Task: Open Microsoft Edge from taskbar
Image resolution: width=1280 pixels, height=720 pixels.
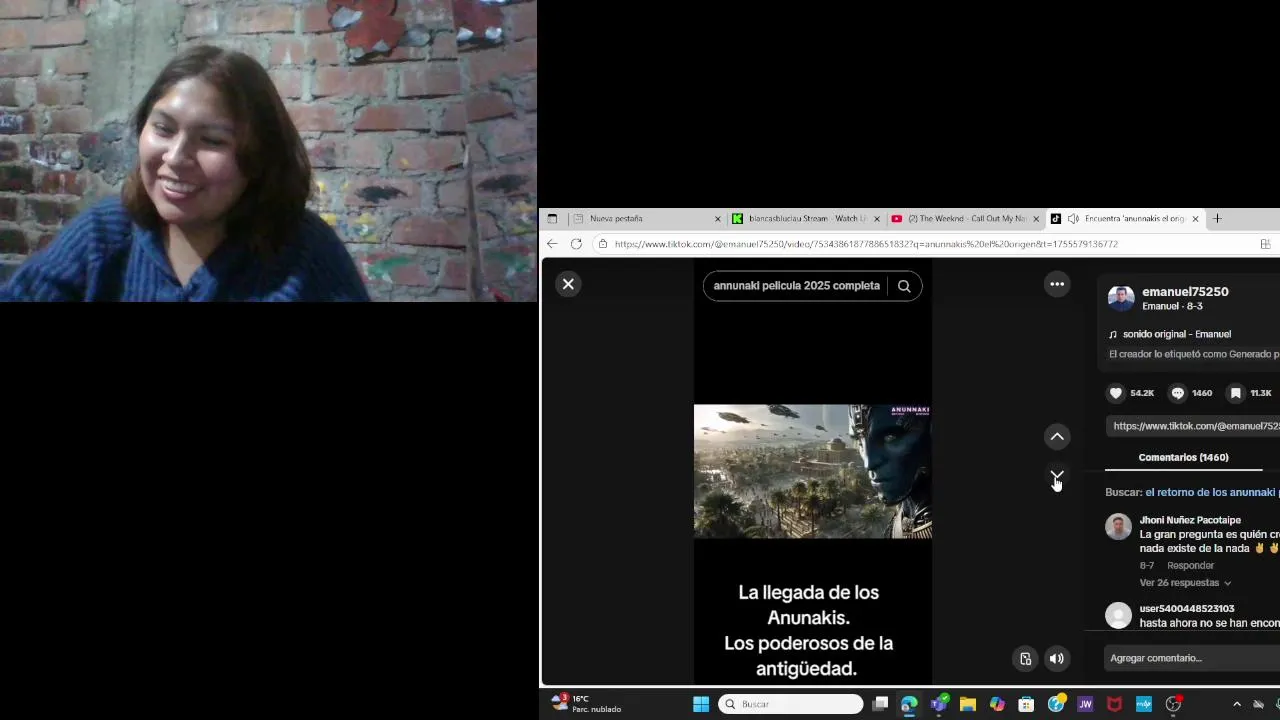Action: point(909,704)
